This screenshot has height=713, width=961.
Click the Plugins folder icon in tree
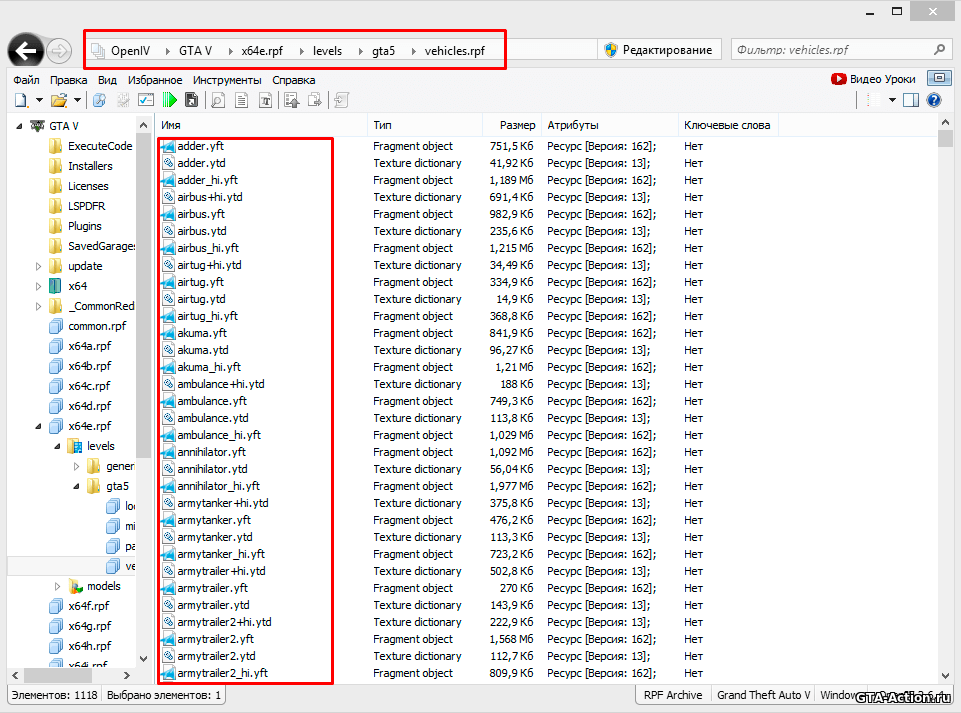click(x=55, y=226)
